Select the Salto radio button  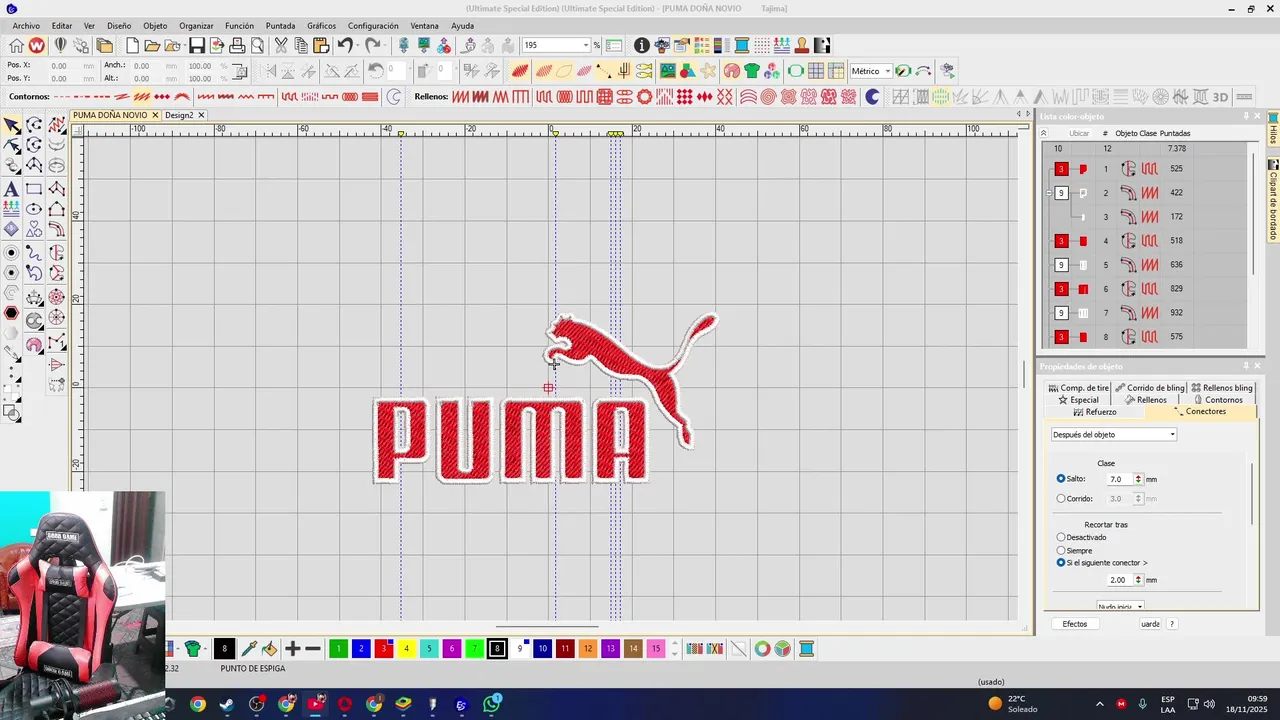tap(1061, 479)
